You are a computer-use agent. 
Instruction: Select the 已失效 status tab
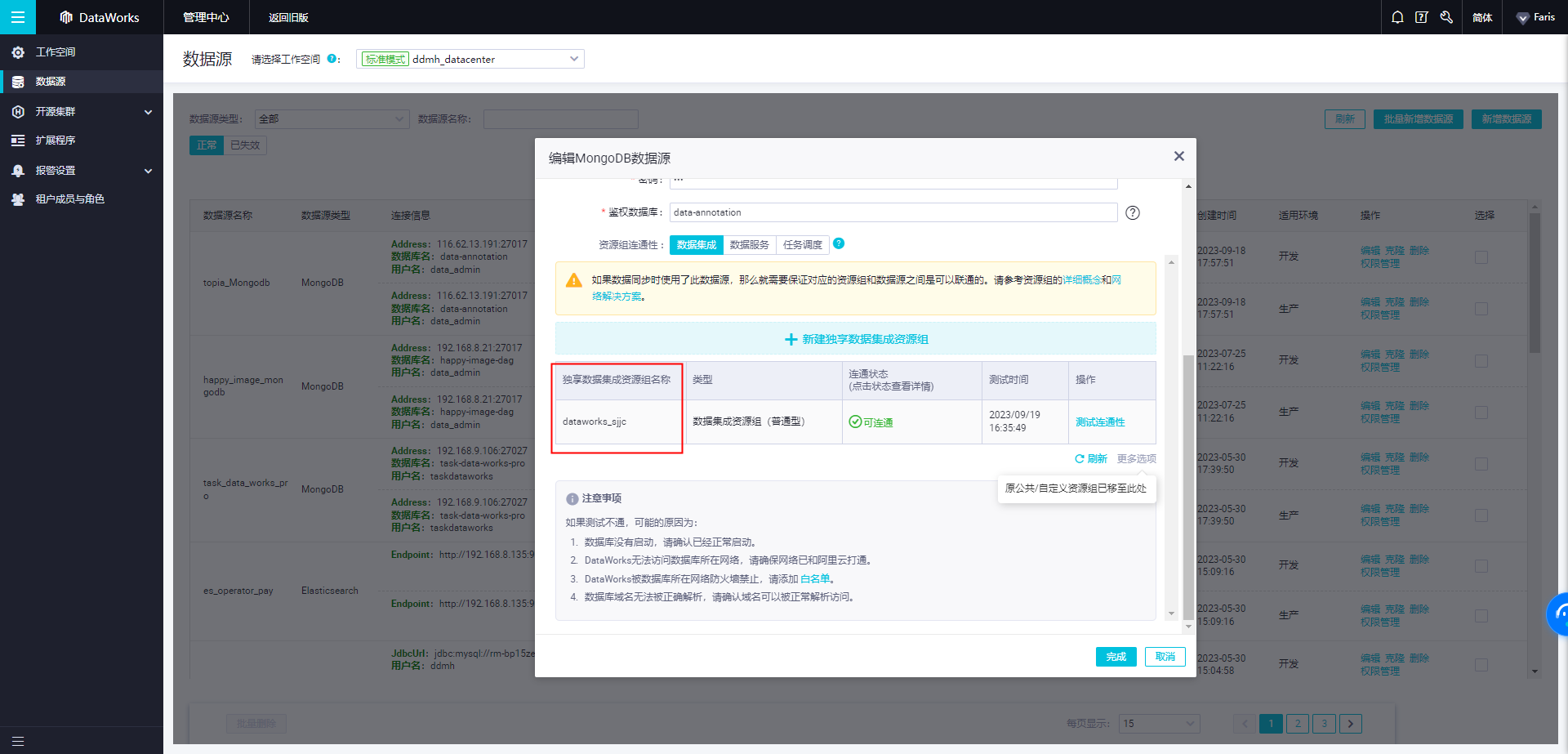tap(245, 145)
